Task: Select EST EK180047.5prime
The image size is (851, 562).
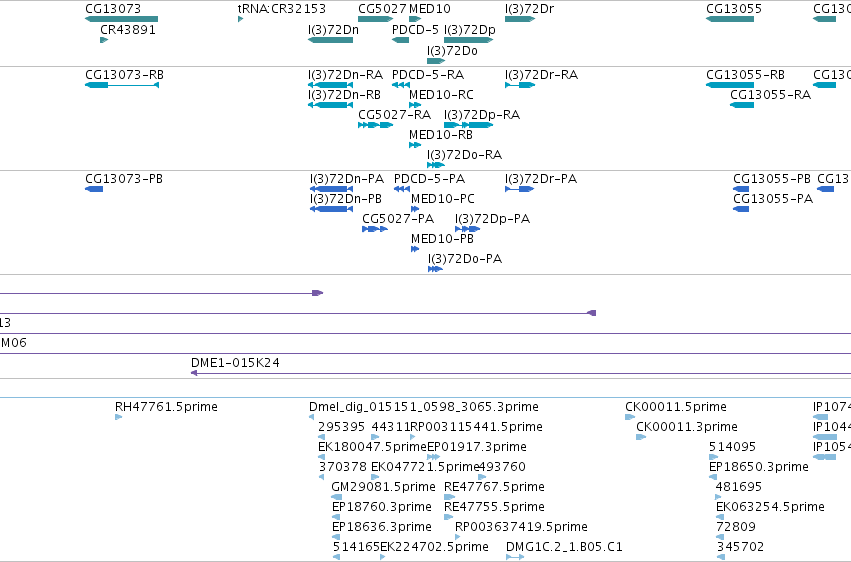Action: 321,457
